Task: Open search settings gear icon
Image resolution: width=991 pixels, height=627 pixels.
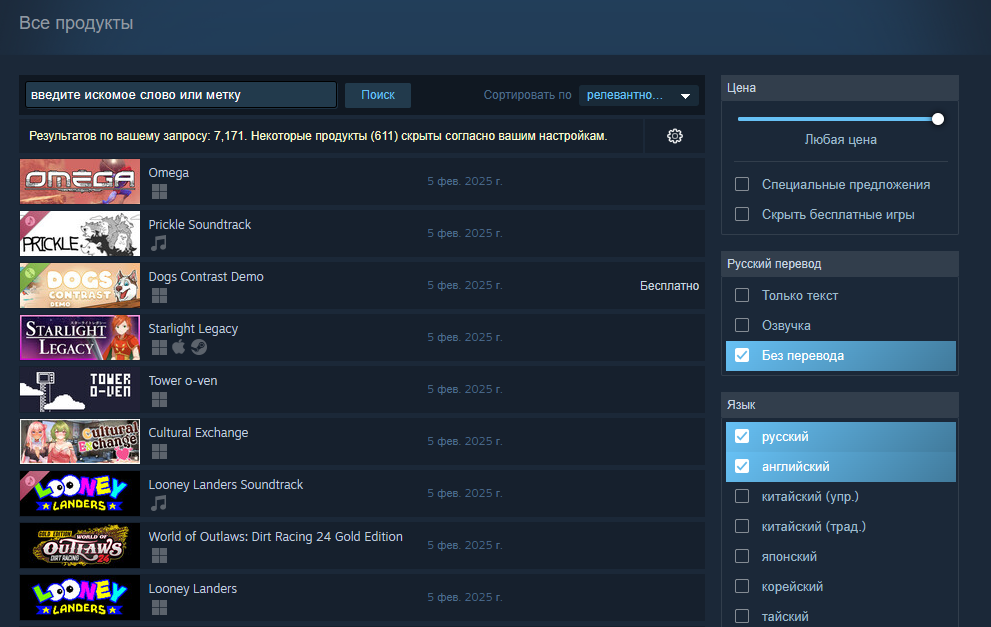Action: [x=675, y=136]
